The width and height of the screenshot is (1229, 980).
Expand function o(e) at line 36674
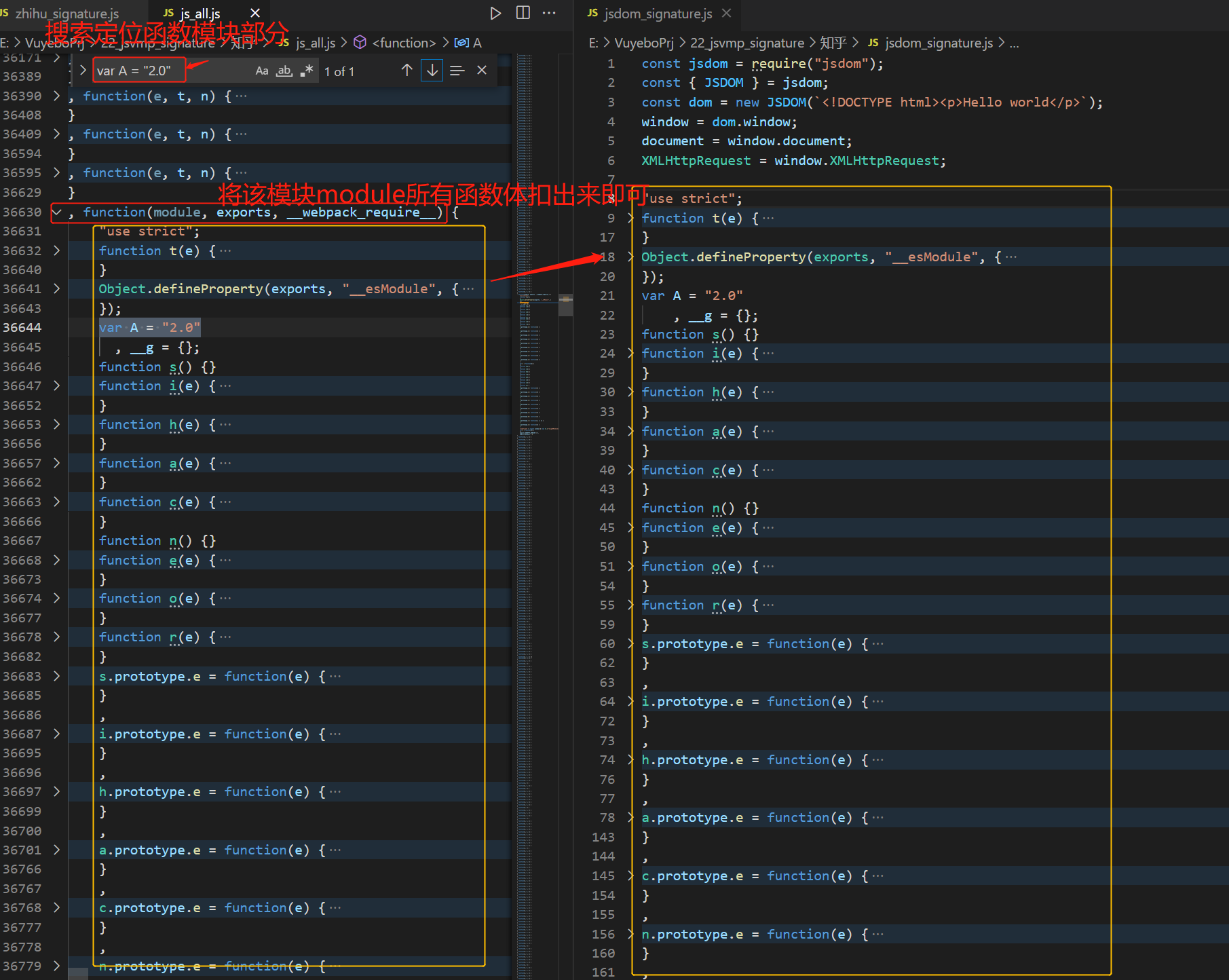(57, 598)
